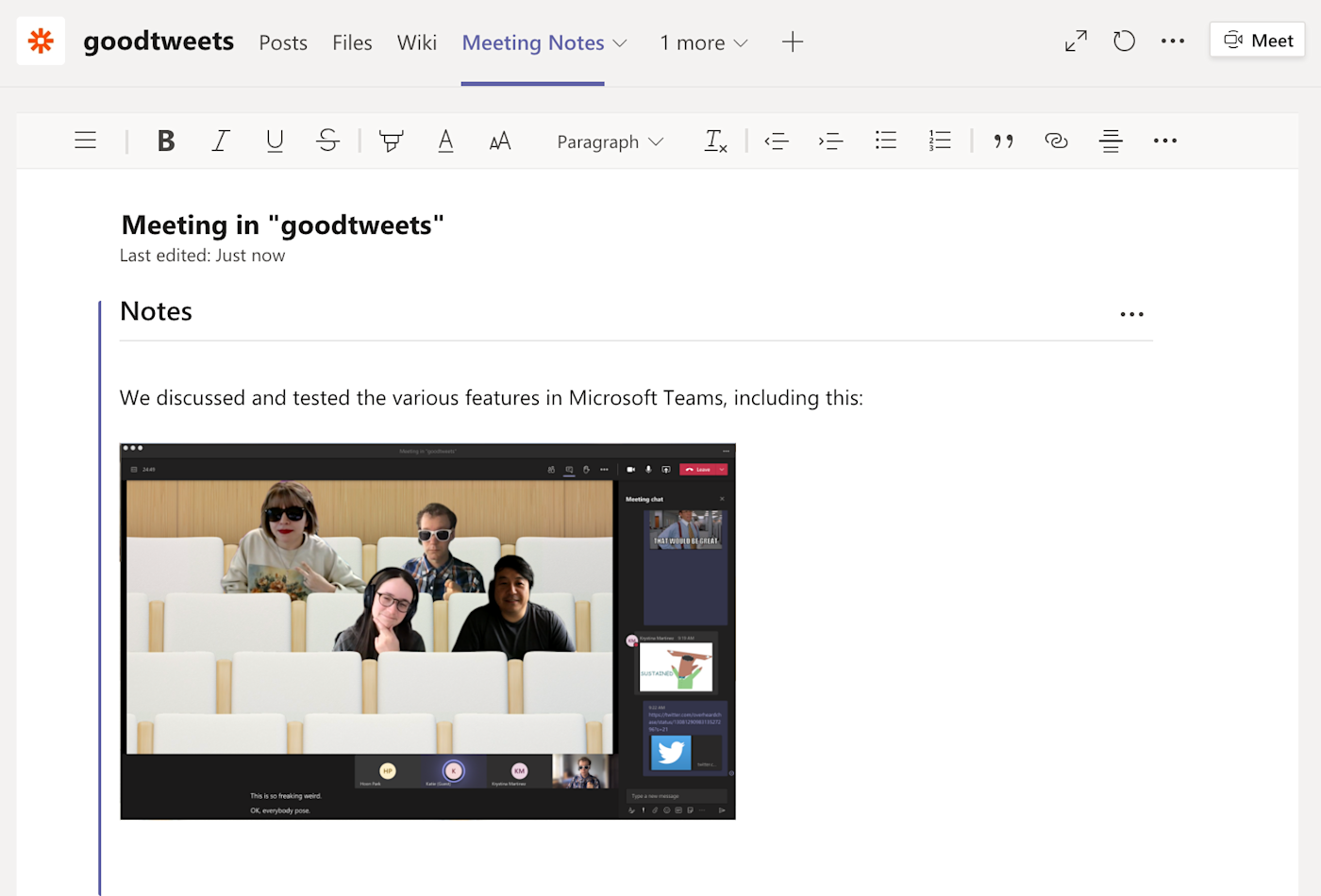Apply strikethrough to text

(327, 141)
